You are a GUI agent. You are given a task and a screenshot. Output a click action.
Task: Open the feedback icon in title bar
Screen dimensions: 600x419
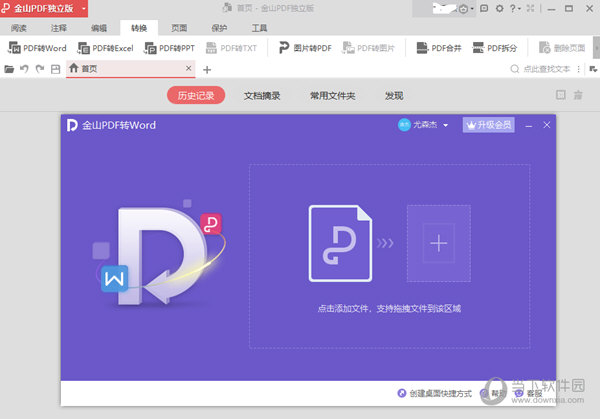(484, 8)
